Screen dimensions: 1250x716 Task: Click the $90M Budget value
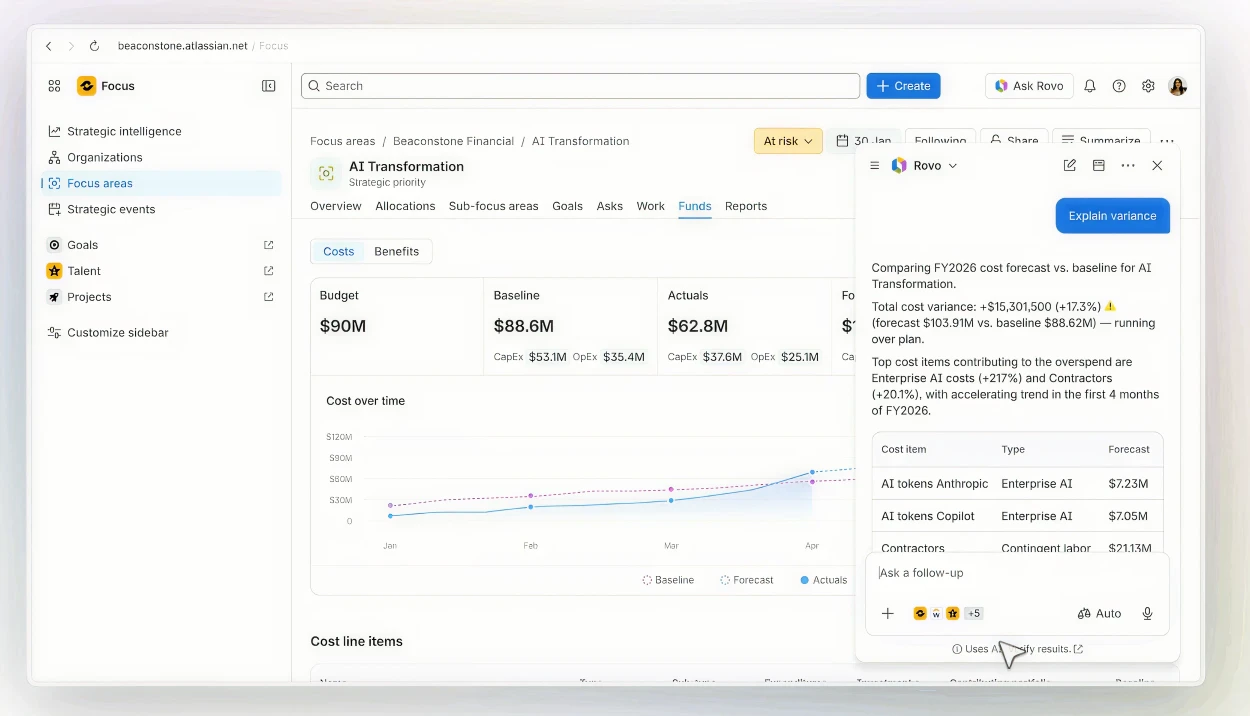(x=343, y=326)
